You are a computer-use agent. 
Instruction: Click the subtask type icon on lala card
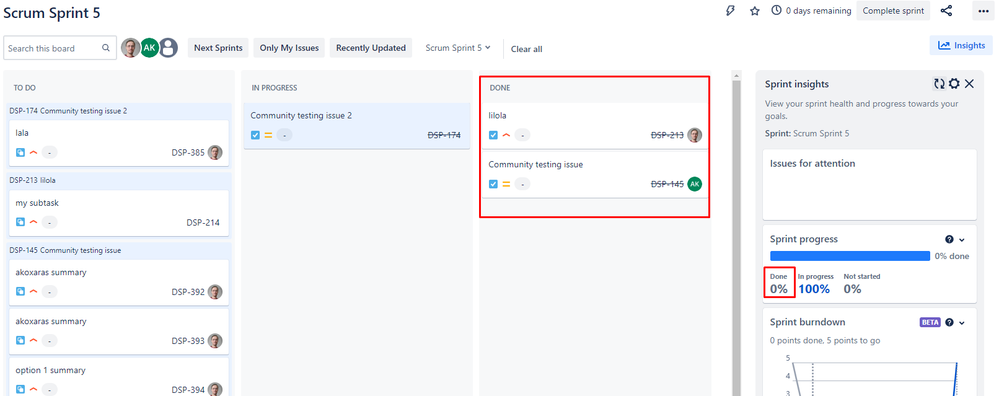pos(20,153)
